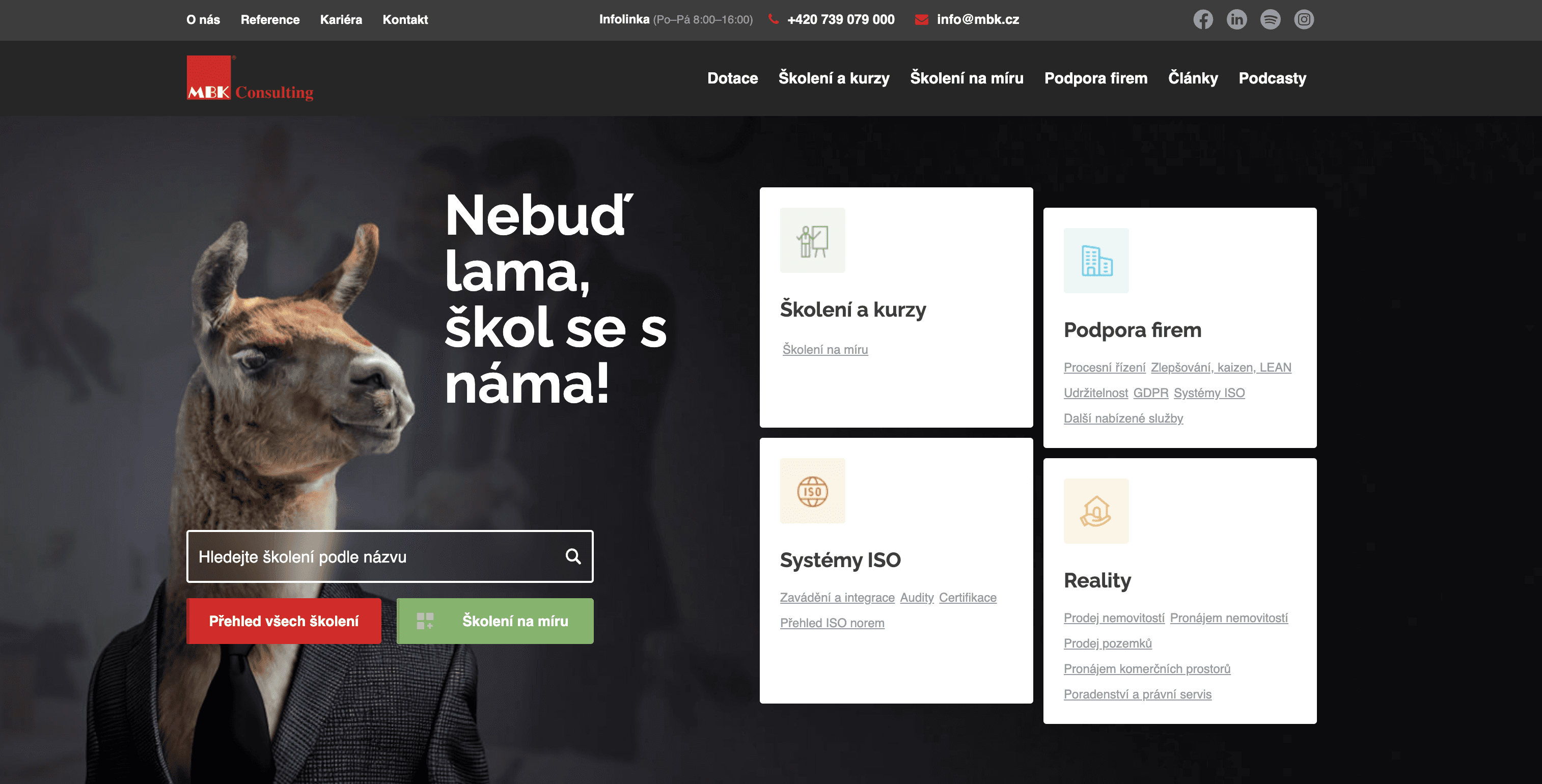Click the Školení a kurzy presenter icon
The height and width of the screenshot is (784, 1542).
(812, 241)
